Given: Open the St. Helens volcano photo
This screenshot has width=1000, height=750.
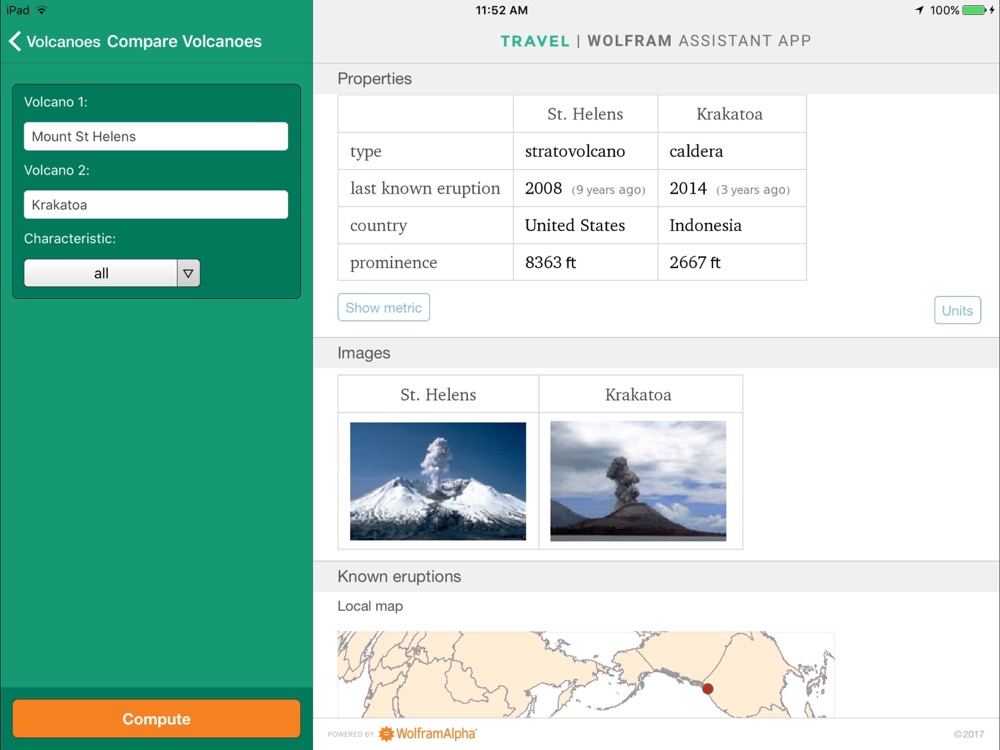Looking at the screenshot, I should 438,481.
